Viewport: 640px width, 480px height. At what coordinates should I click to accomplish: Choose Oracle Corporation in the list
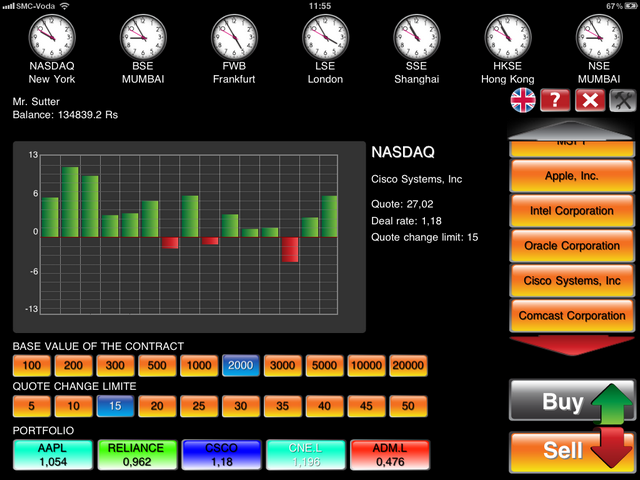click(x=572, y=246)
